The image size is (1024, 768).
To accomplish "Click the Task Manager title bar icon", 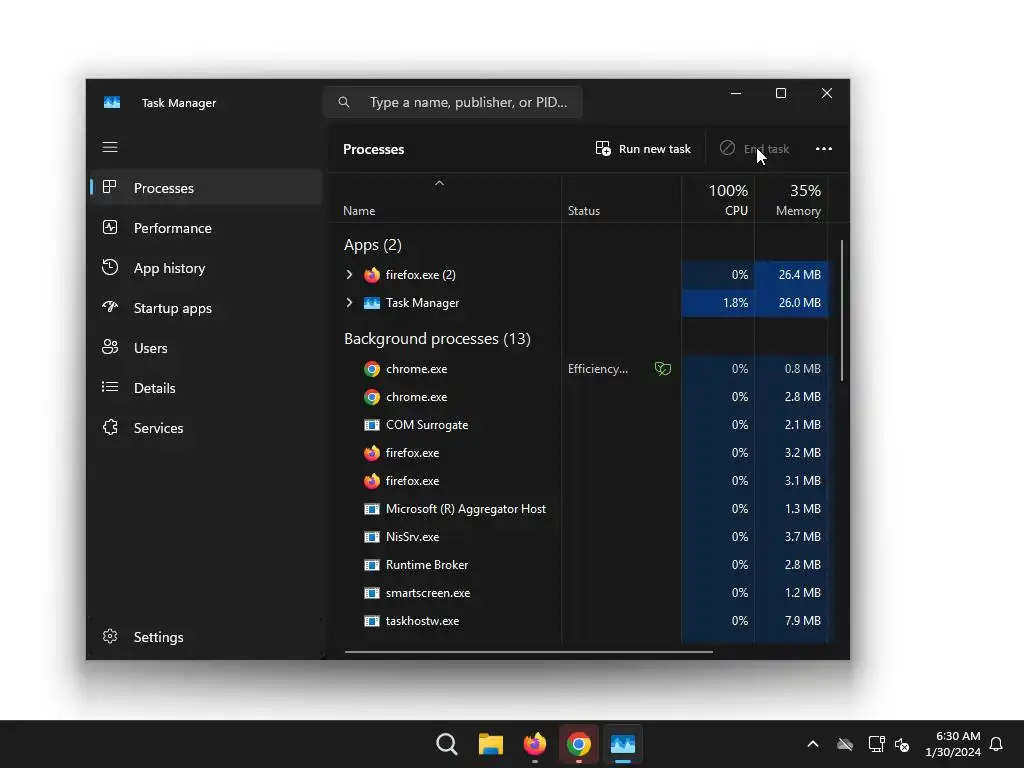I will coord(112,103).
